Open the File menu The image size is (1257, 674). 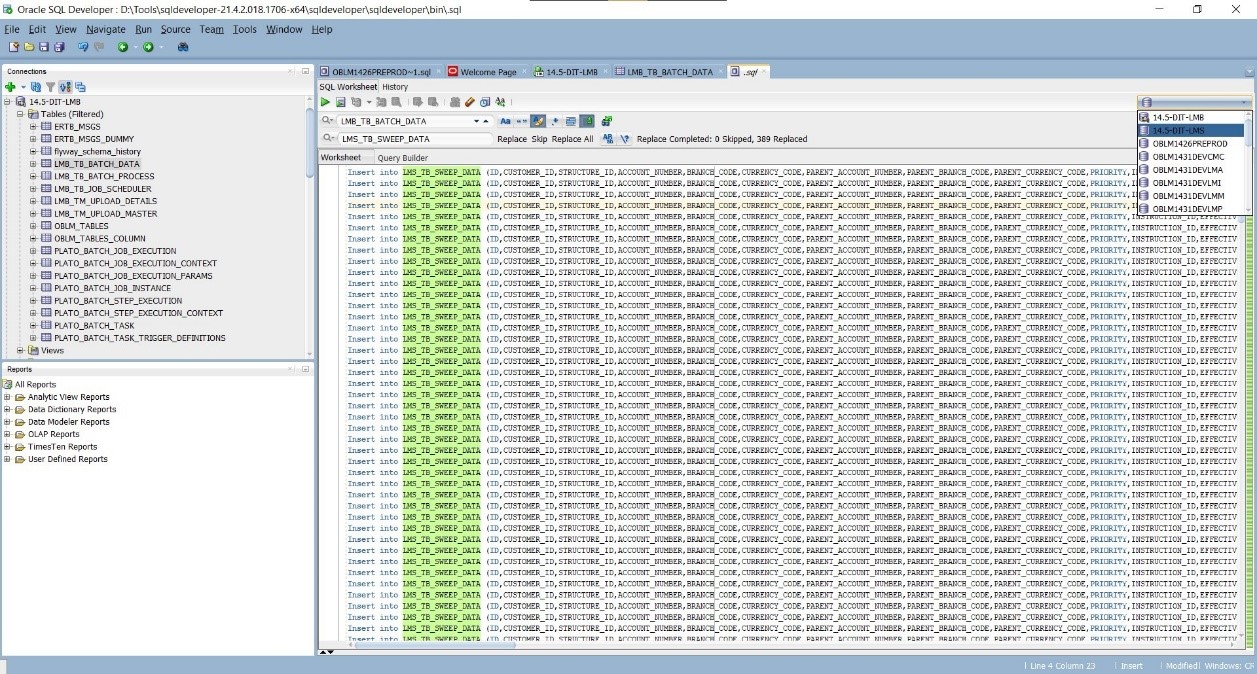coord(12,30)
